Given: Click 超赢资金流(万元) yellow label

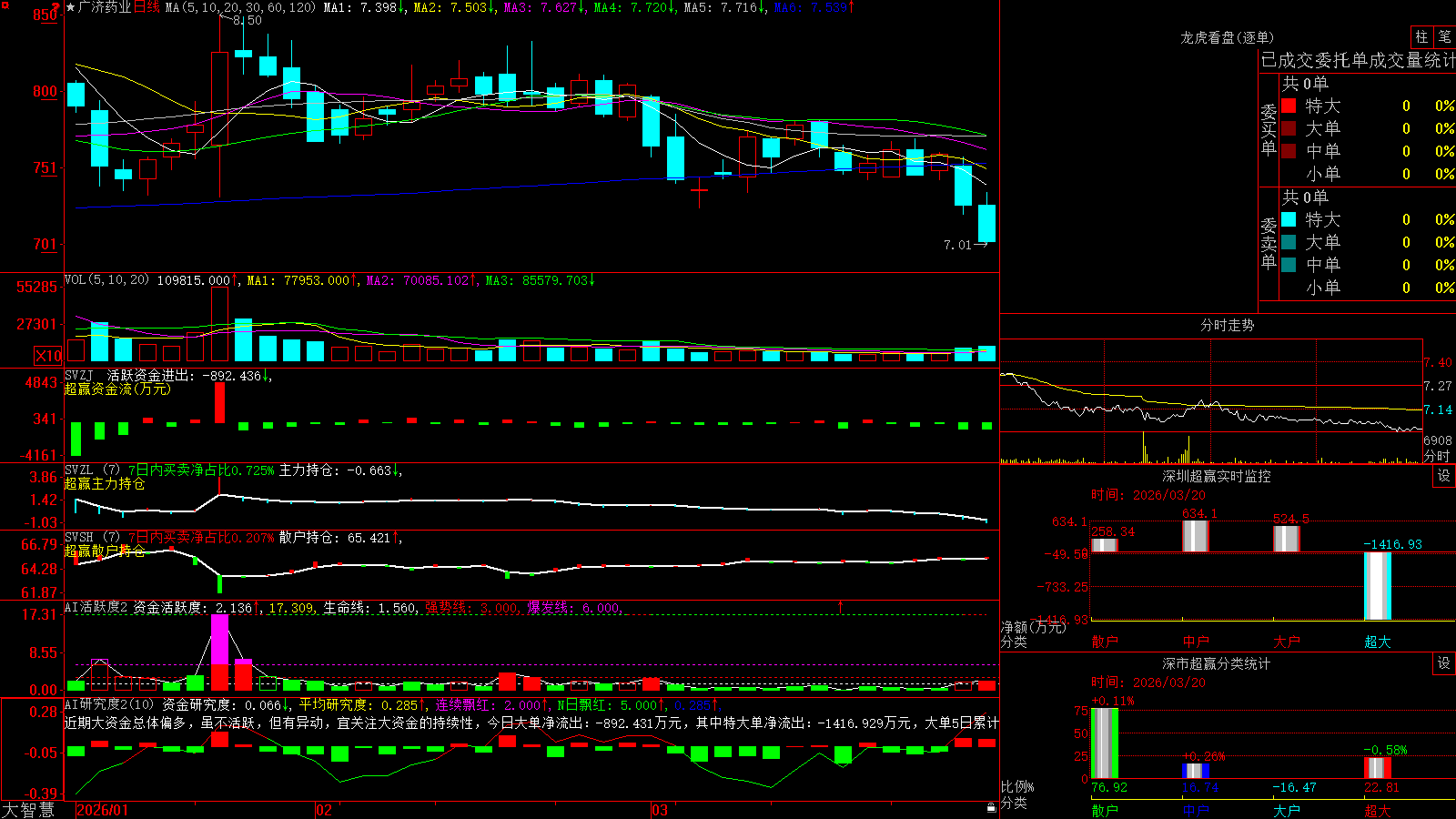Looking at the screenshot, I should (x=117, y=389).
